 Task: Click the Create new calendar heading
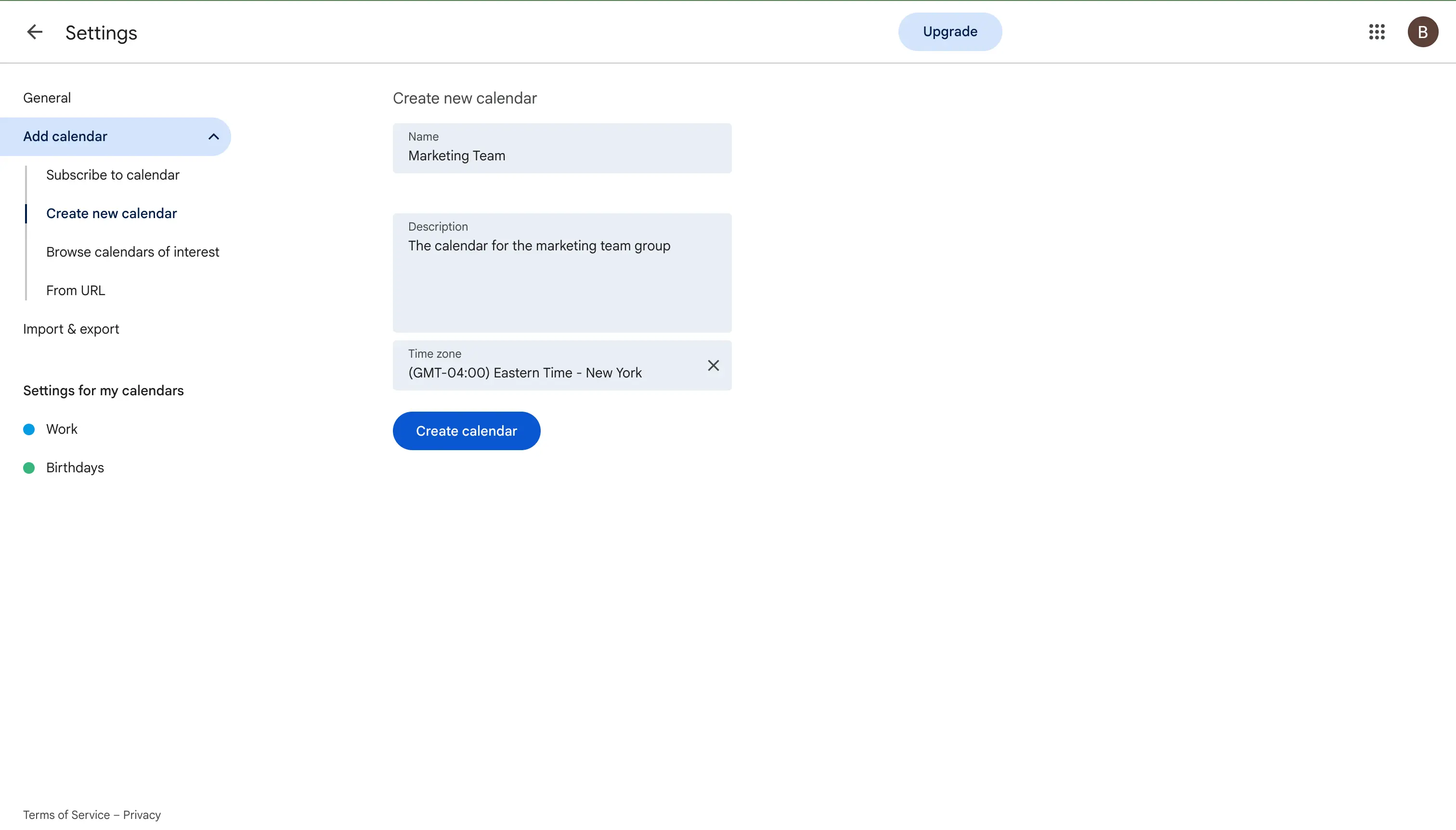465,98
